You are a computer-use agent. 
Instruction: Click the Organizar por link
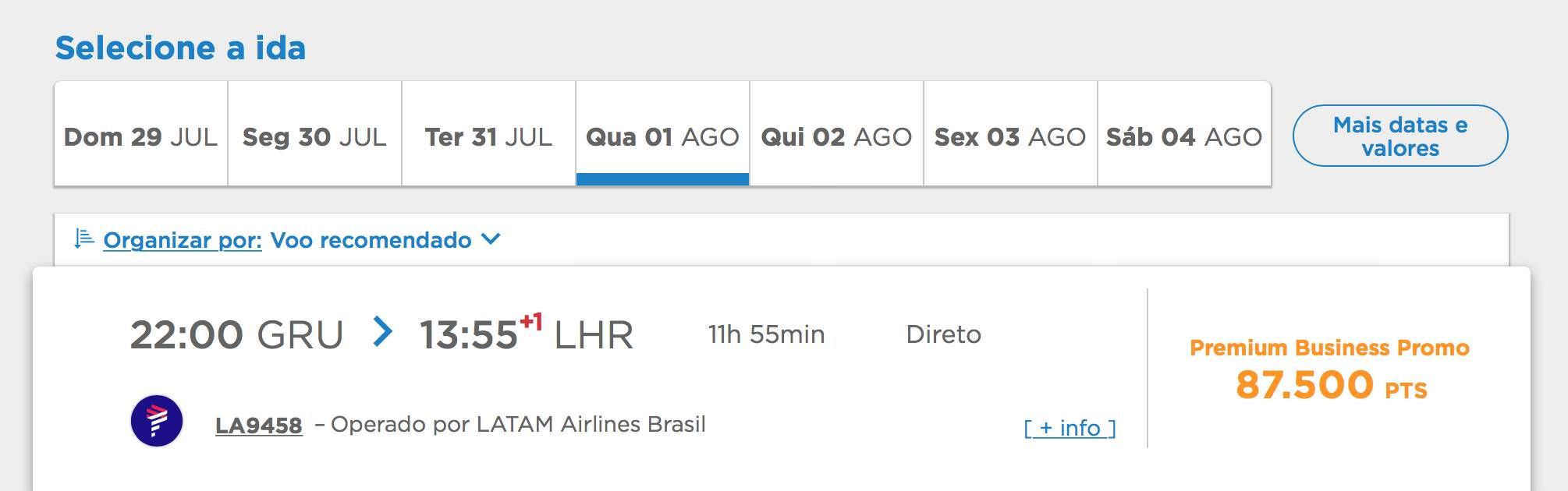183,240
